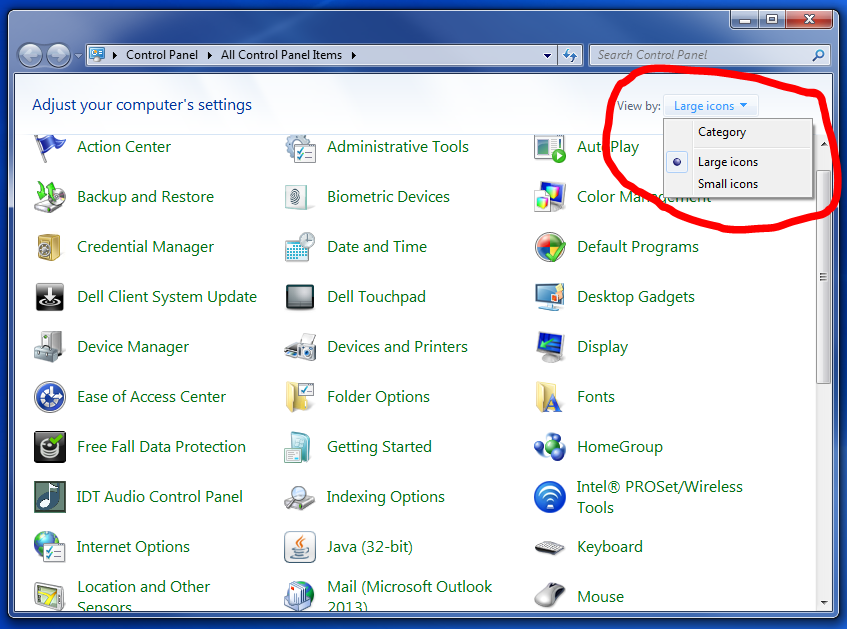Open the Mail (Microsoft Outlook 2013) icon

tap(299, 595)
